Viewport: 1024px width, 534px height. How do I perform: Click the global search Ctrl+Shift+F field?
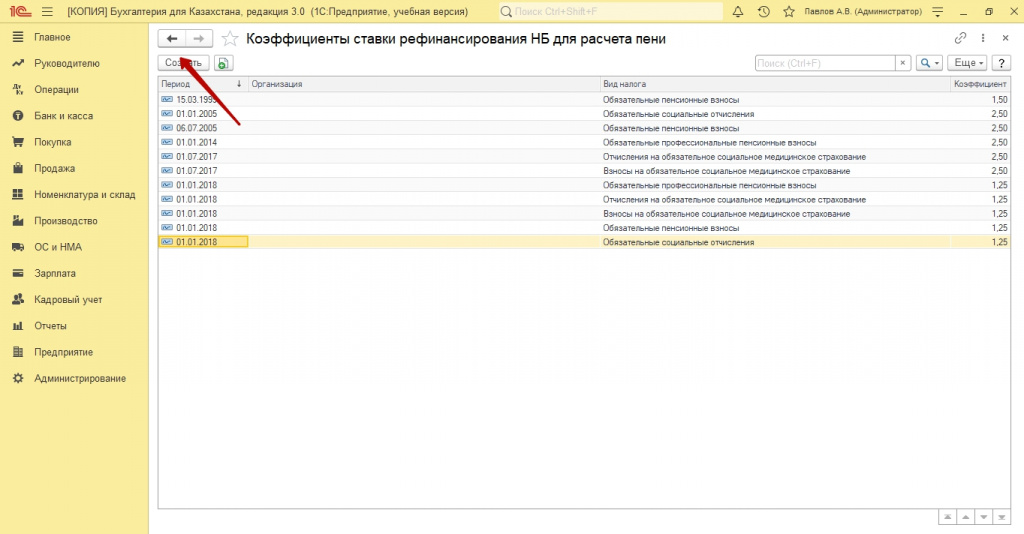(x=611, y=12)
